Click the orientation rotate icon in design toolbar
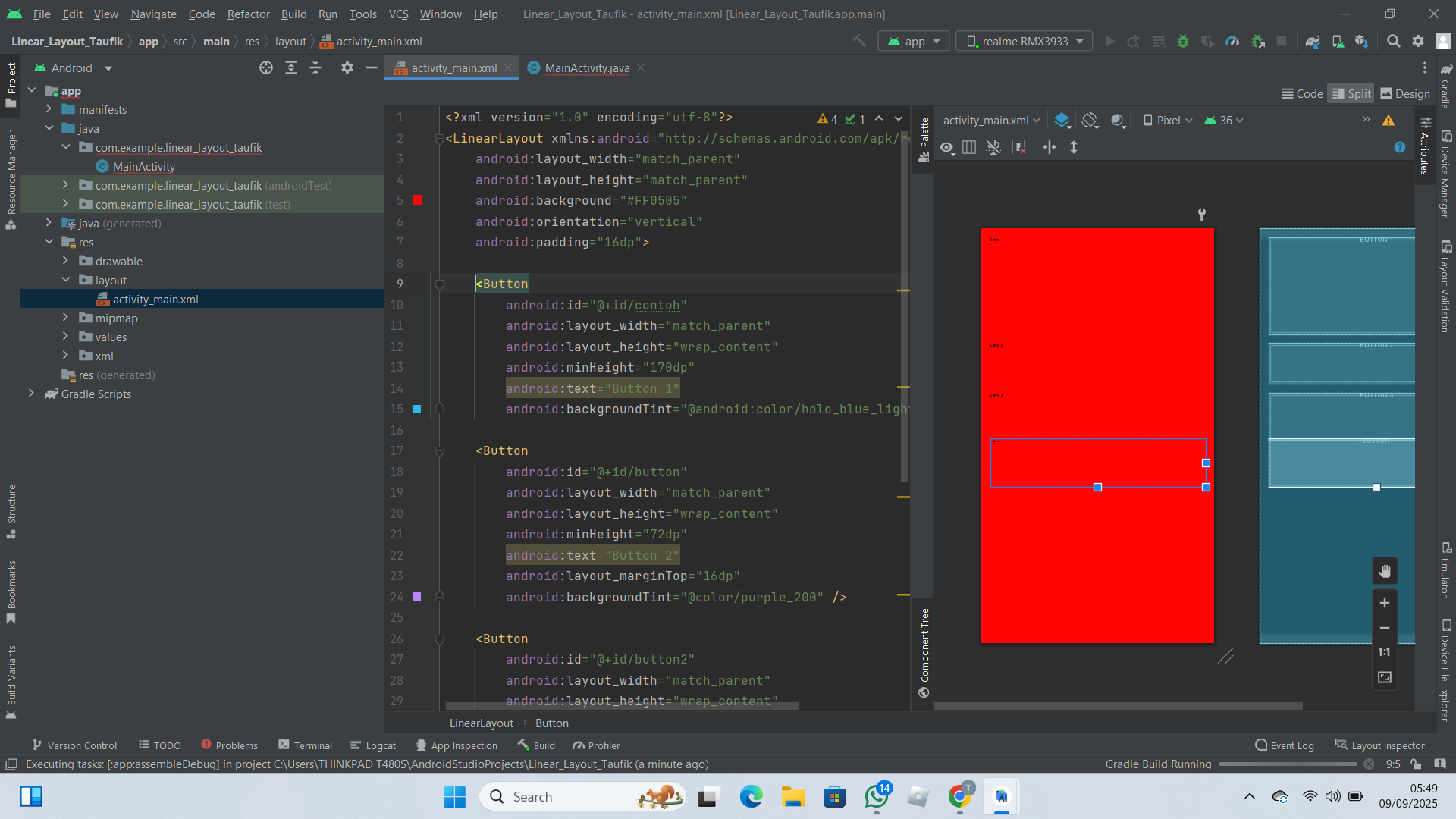 [1090, 120]
